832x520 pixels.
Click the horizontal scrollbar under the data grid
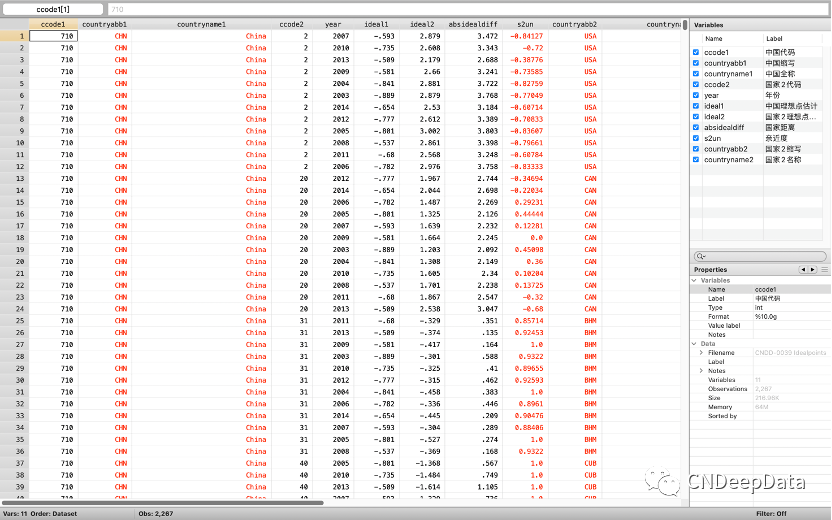(x=162, y=502)
